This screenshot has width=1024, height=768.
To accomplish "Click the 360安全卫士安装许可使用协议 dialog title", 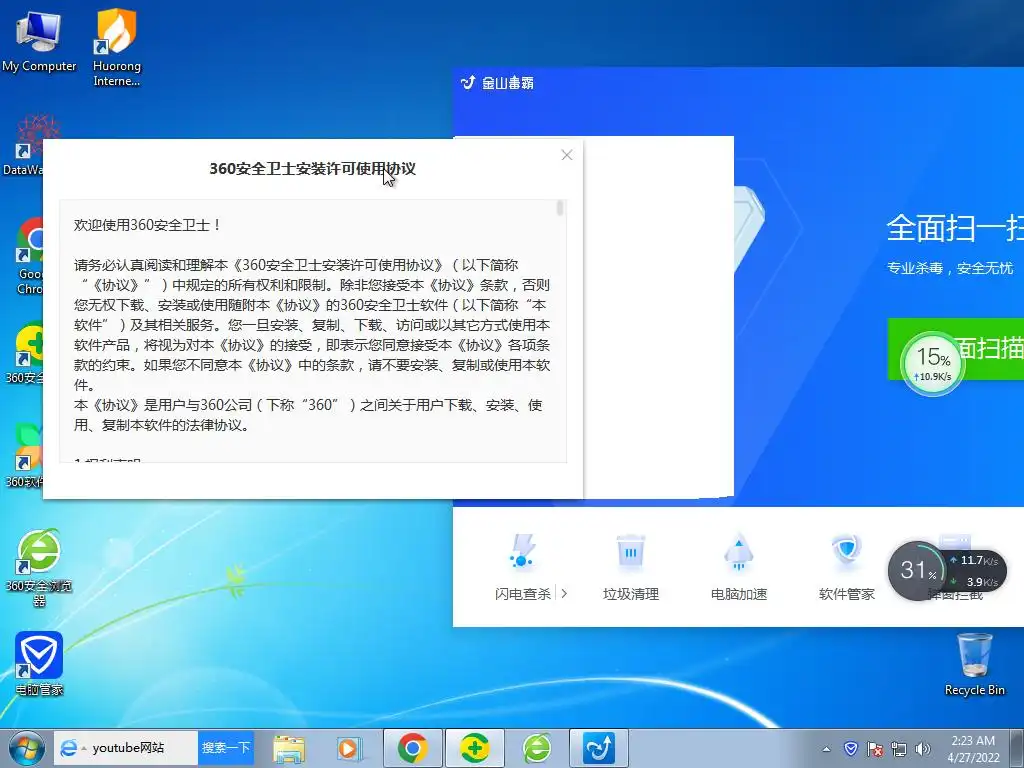I will click(312, 168).
